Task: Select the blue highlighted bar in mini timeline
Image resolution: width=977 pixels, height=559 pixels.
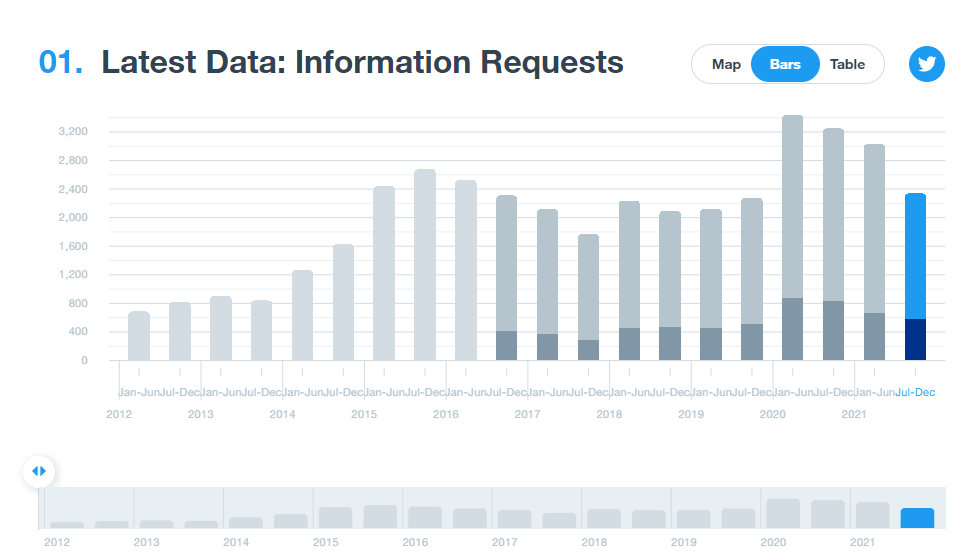Action: (x=917, y=518)
